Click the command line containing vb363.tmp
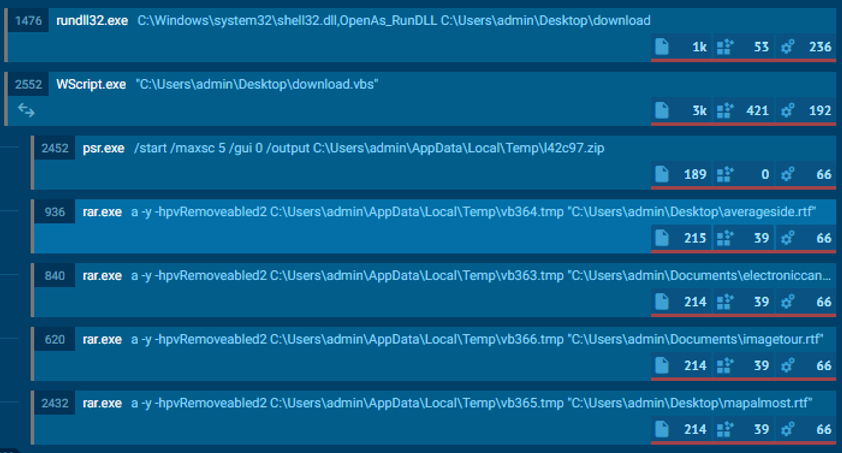Screen dimensions: 842x453 (481, 276)
